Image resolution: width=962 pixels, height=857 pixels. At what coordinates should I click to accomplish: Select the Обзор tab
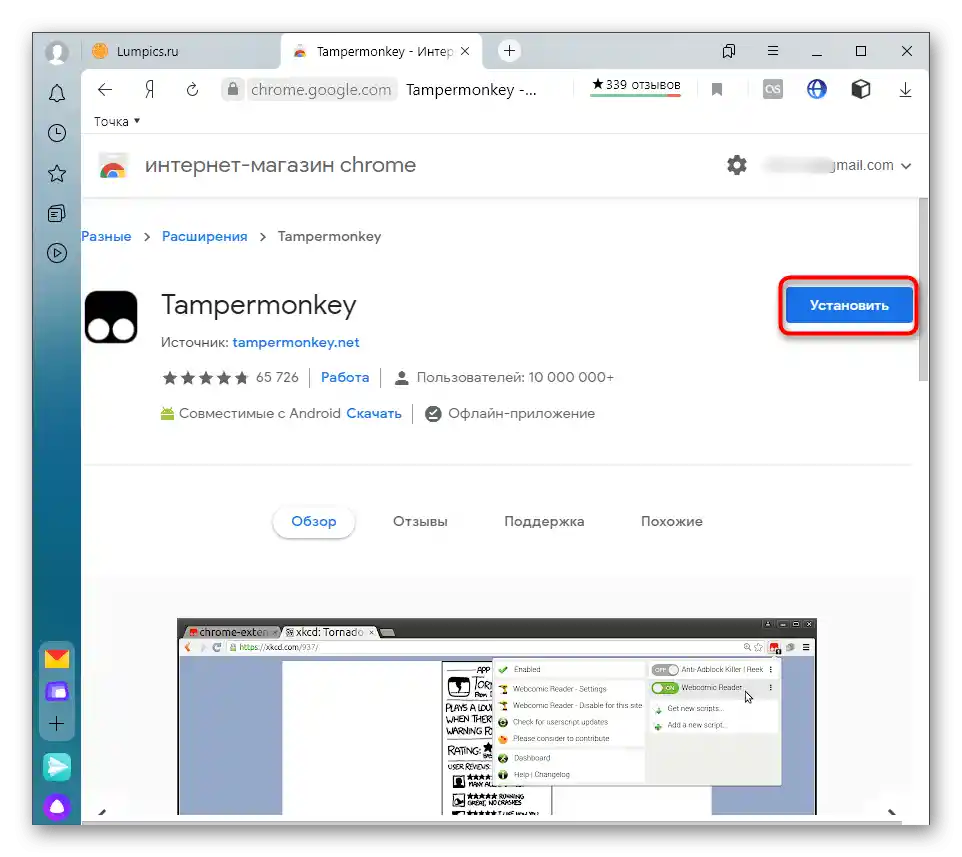tap(314, 521)
